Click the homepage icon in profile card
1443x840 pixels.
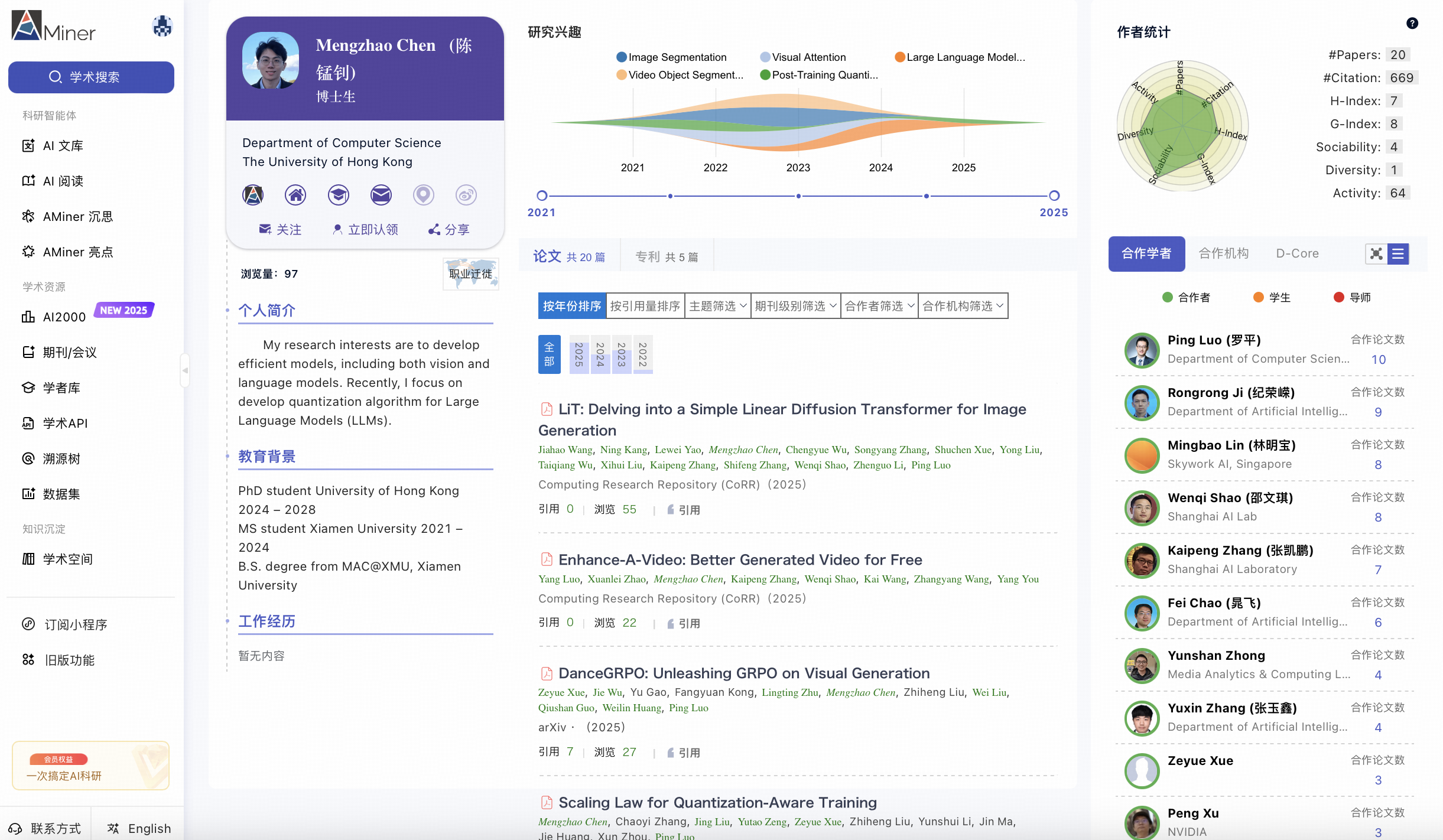pyautogui.click(x=295, y=195)
